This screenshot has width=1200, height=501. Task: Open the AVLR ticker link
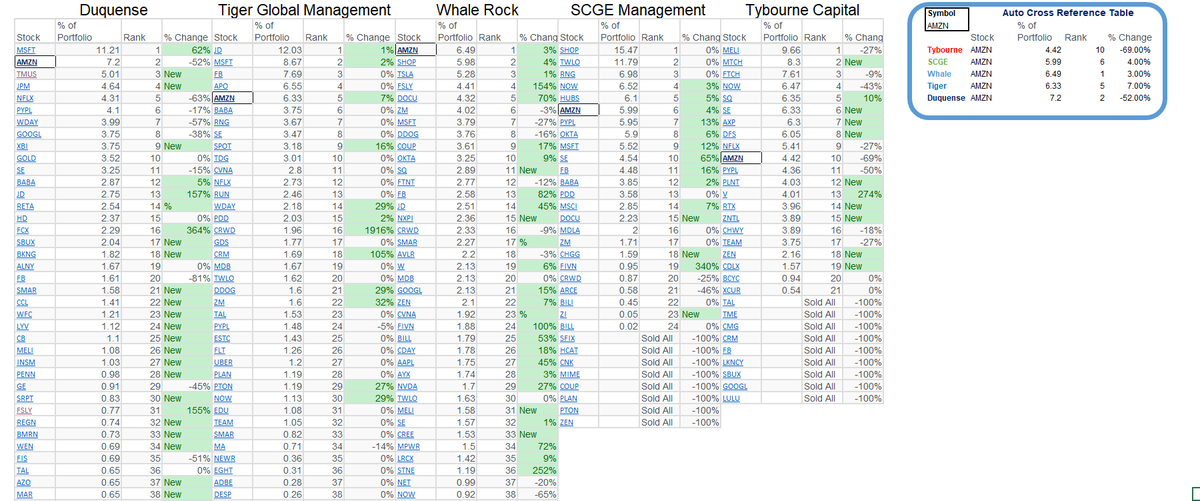[x=406, y=254]
